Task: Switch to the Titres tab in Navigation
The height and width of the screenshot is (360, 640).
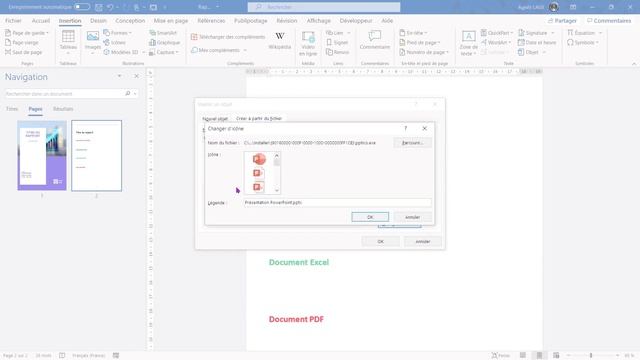Action: [x=12, y=109]
